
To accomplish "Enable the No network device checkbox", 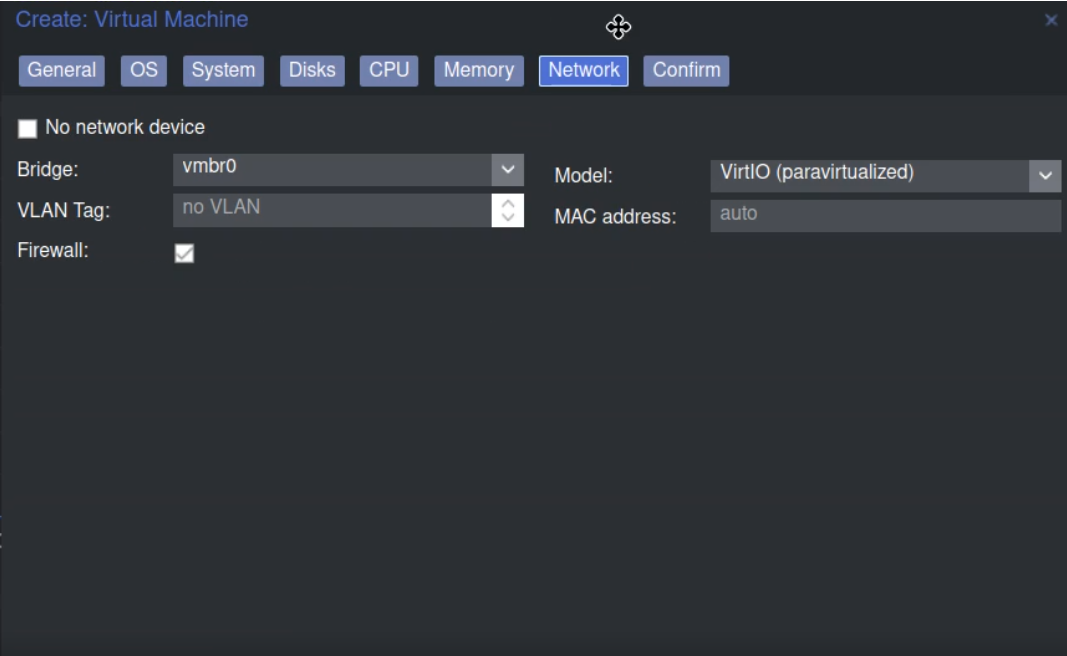I will (28, 128).
